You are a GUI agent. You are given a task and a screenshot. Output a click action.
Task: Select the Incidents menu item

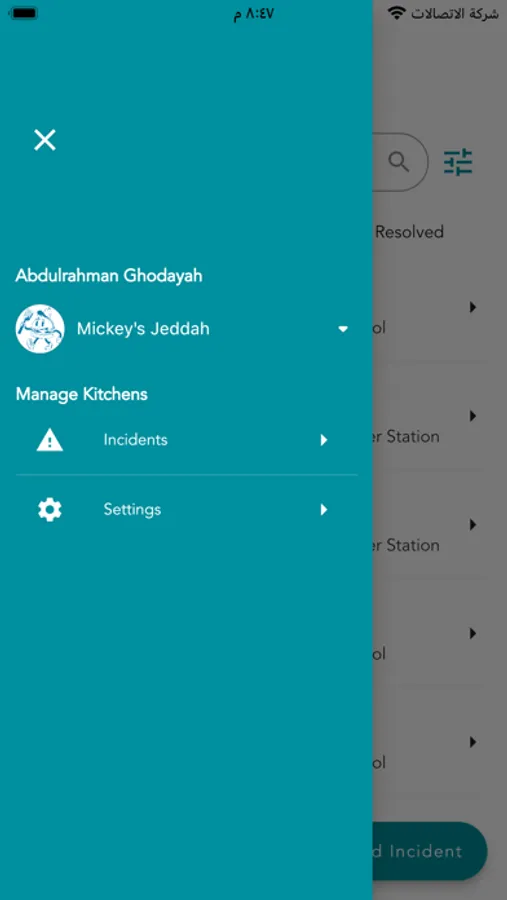(187, 440)
